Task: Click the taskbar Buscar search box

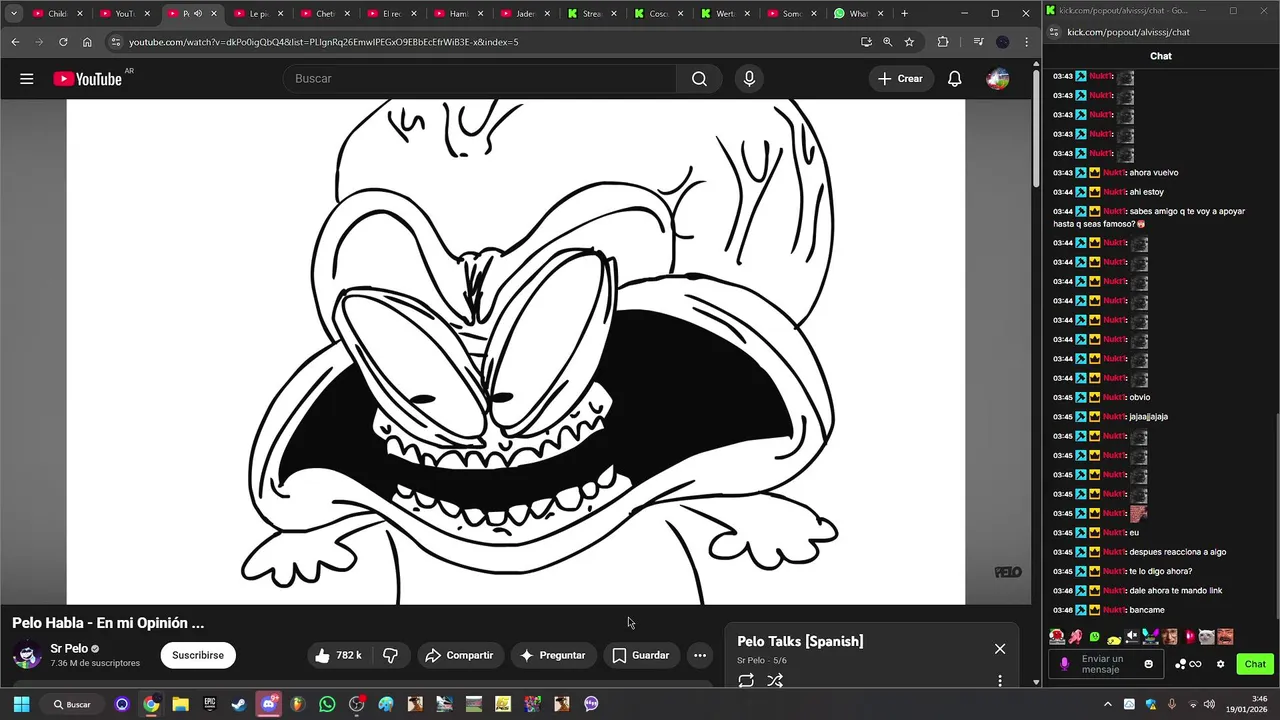Action: coord(74,704)
